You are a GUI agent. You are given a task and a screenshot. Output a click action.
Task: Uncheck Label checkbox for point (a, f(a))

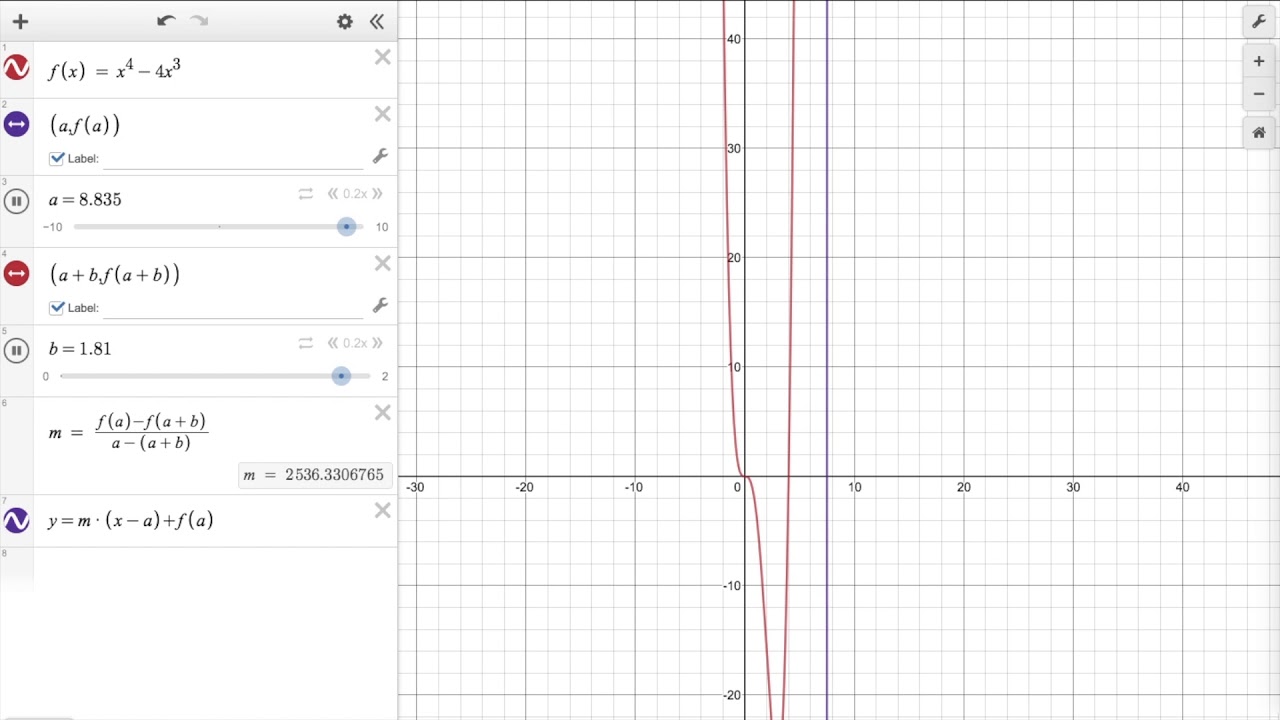(57, 158)
